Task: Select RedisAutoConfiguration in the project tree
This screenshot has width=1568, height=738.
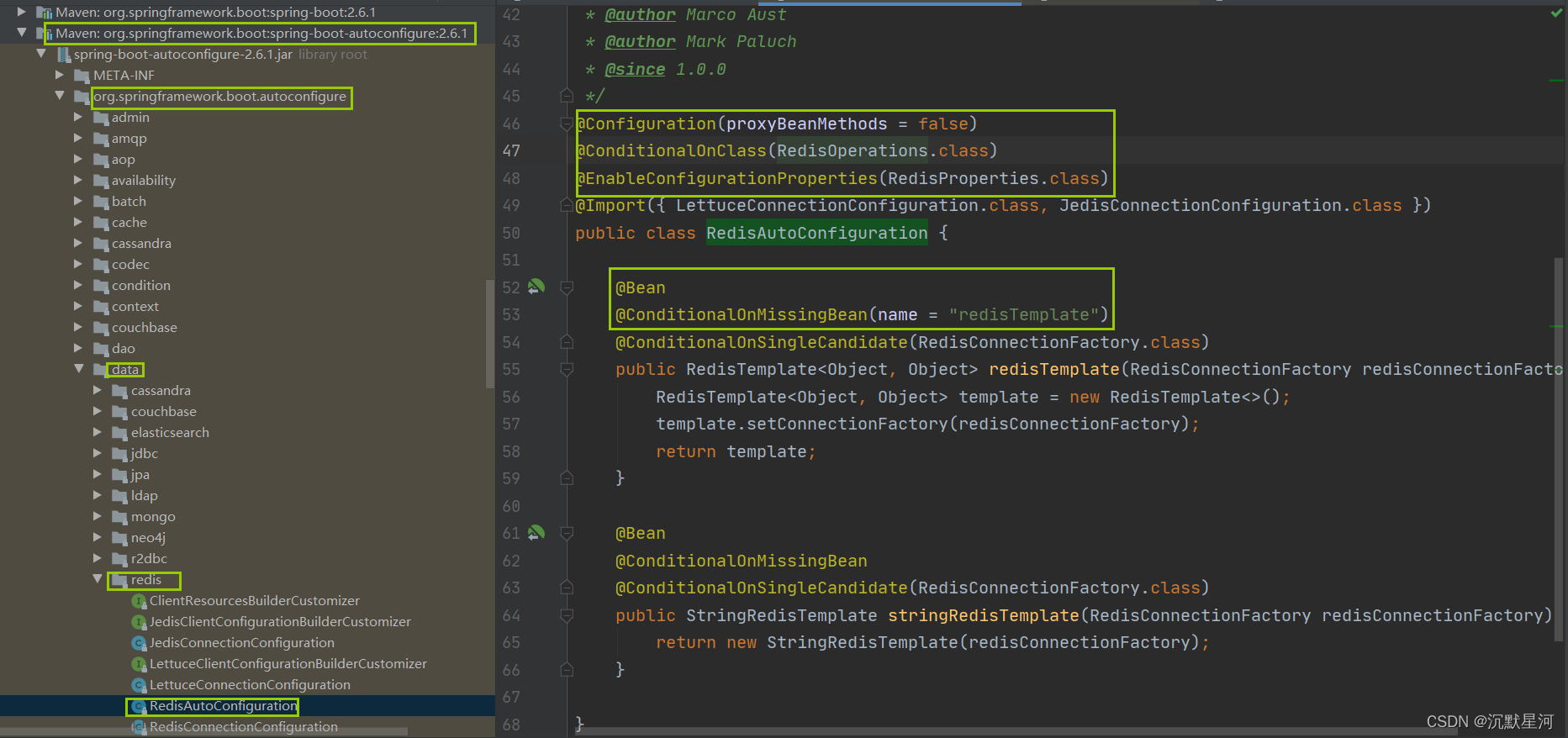Action: coord(224,706)
